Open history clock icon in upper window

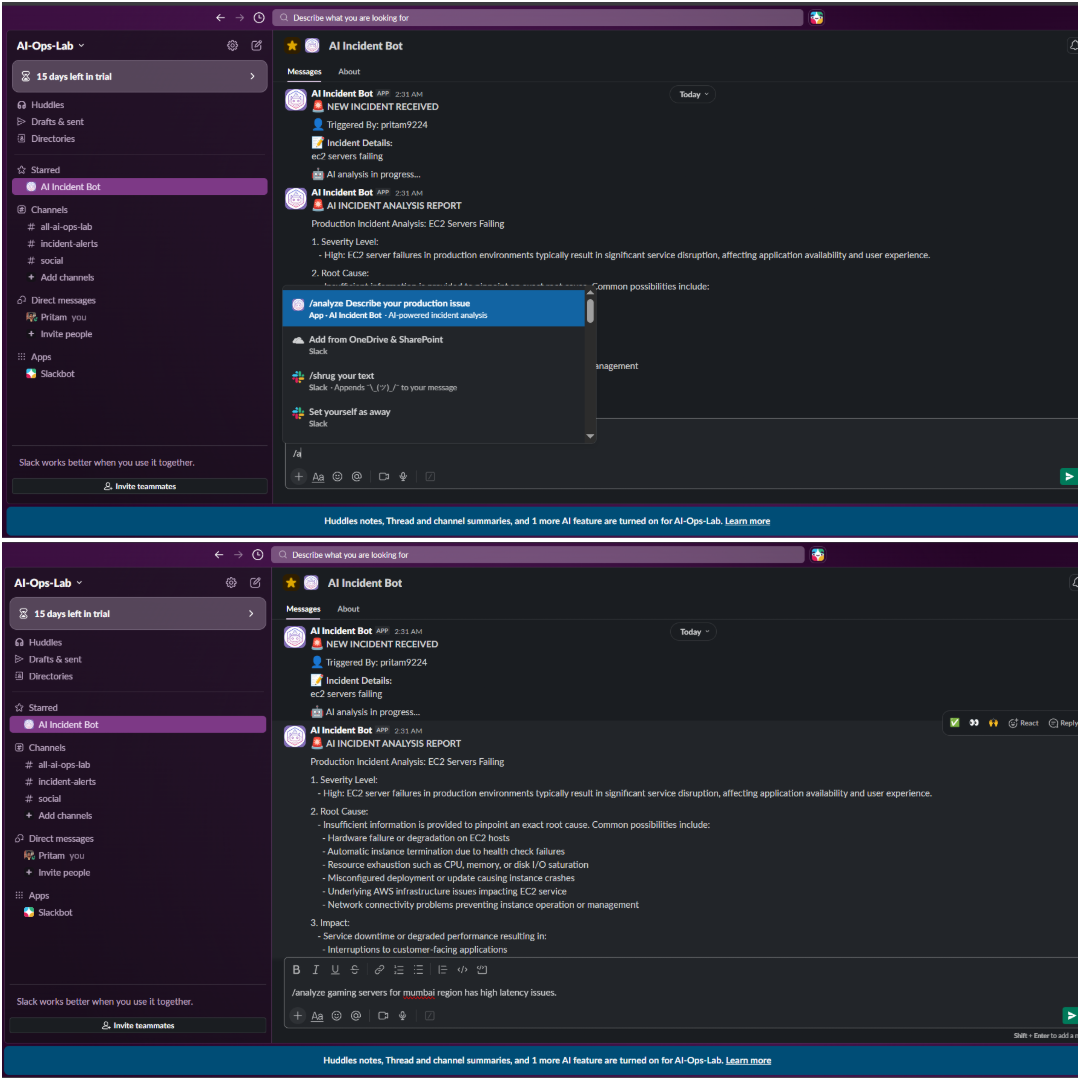(x=259, y=18)
